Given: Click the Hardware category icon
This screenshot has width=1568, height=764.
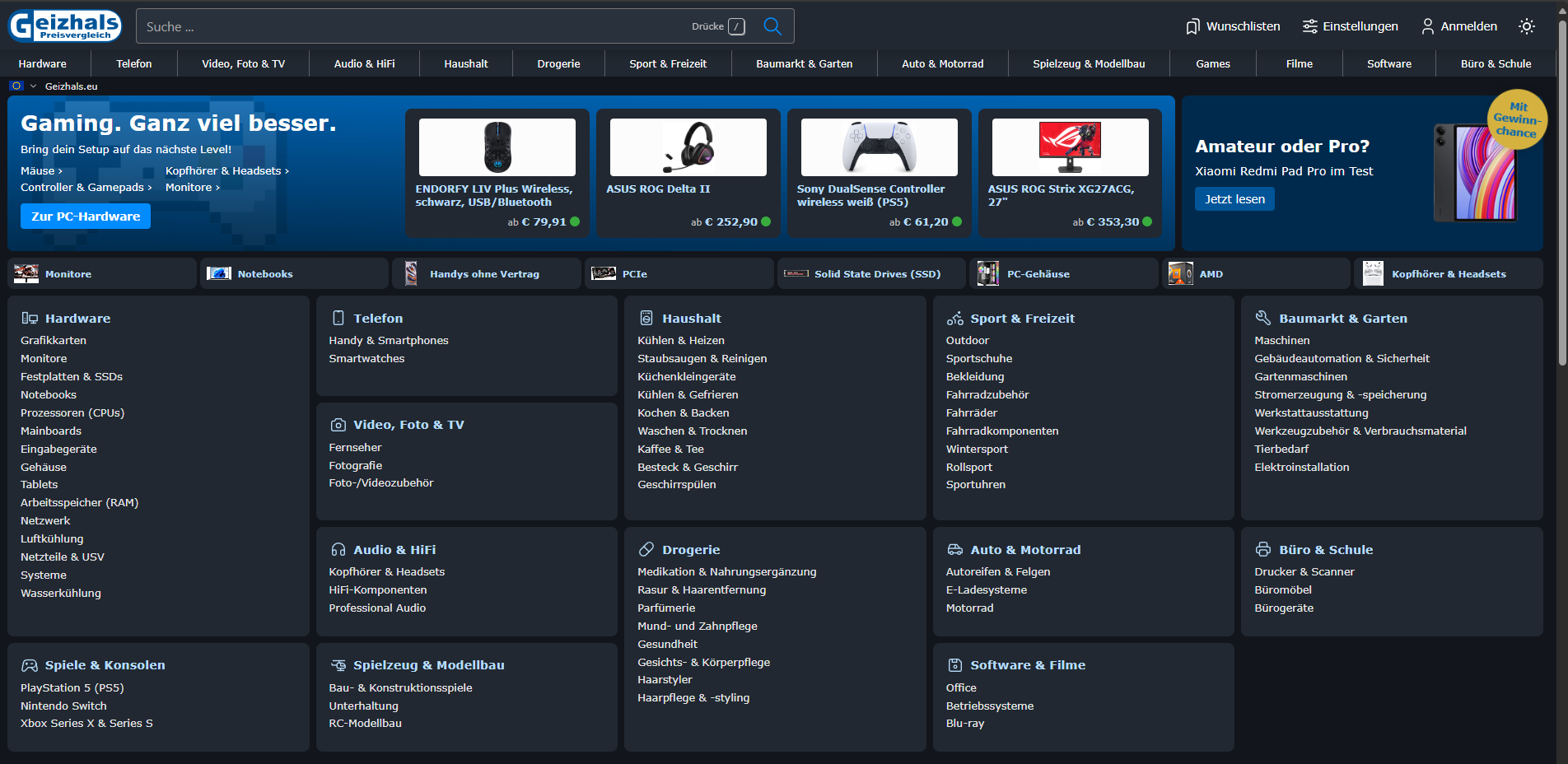Looking at the screenshot, I should [x=30, y=319].
